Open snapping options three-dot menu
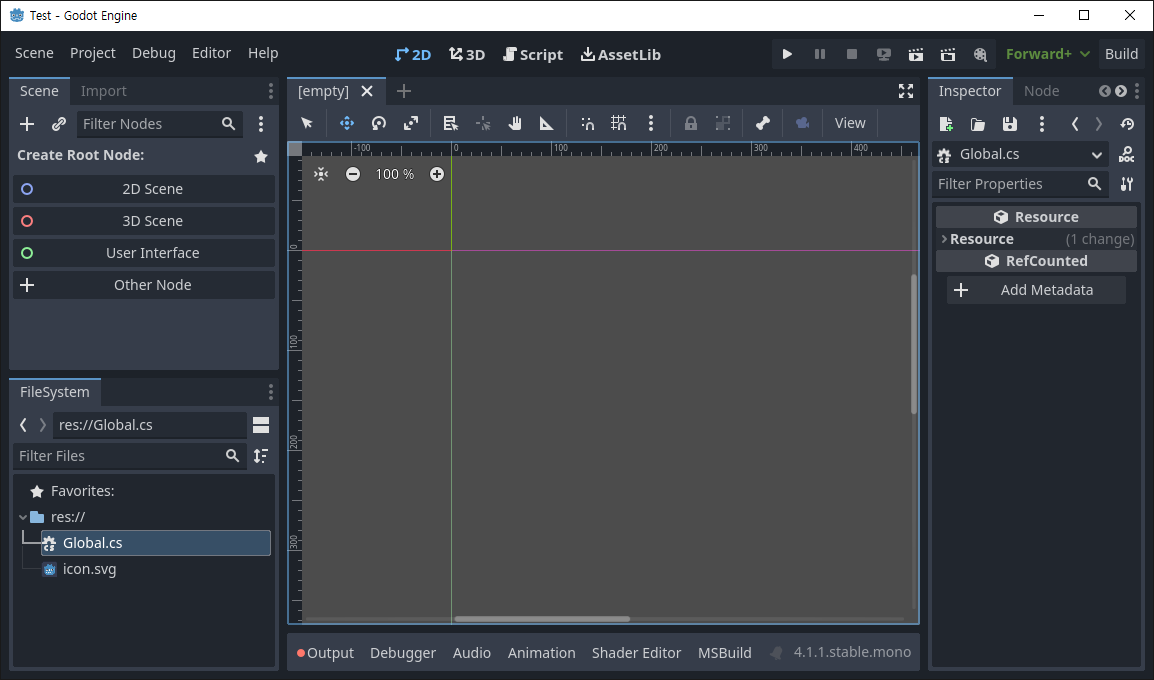 click(651, 123)
